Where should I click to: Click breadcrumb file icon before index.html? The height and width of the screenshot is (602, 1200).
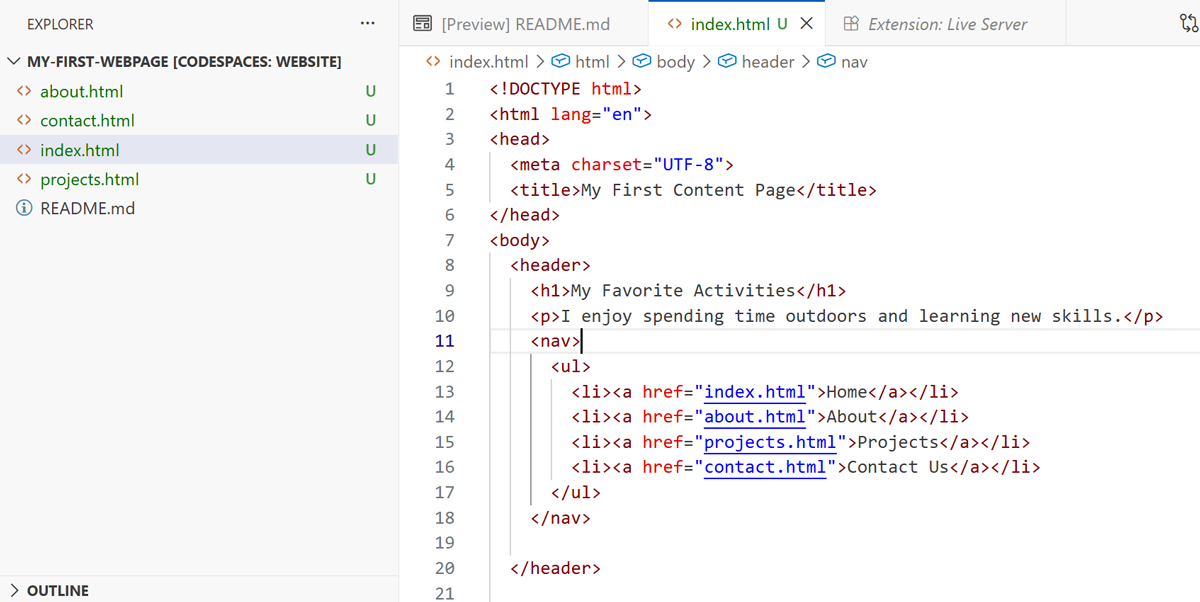coord(433,62)
